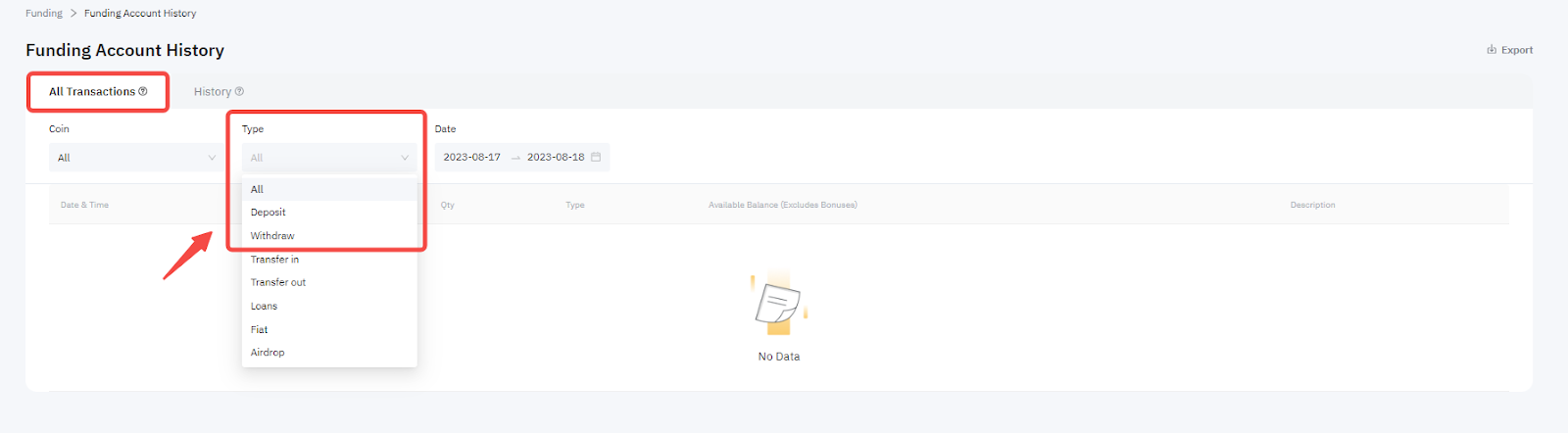Image resolution: width=1568 pixels, height=433 pixels.
Task: Click help icon beside History tab
Action: 239,91
